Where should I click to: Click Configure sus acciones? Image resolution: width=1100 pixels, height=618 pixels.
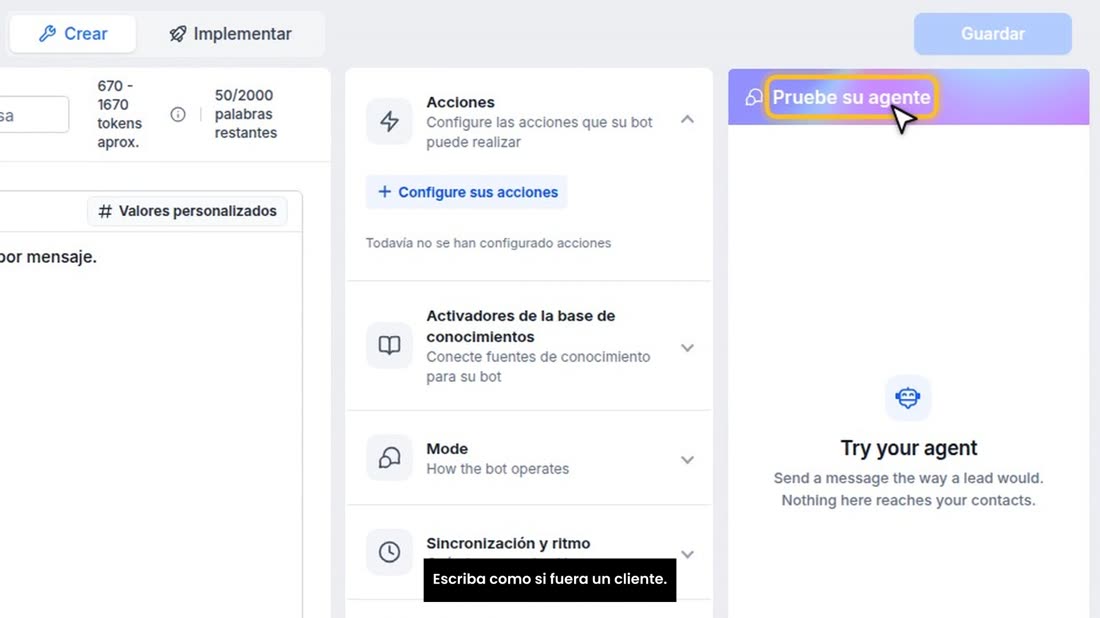(467, 192)
